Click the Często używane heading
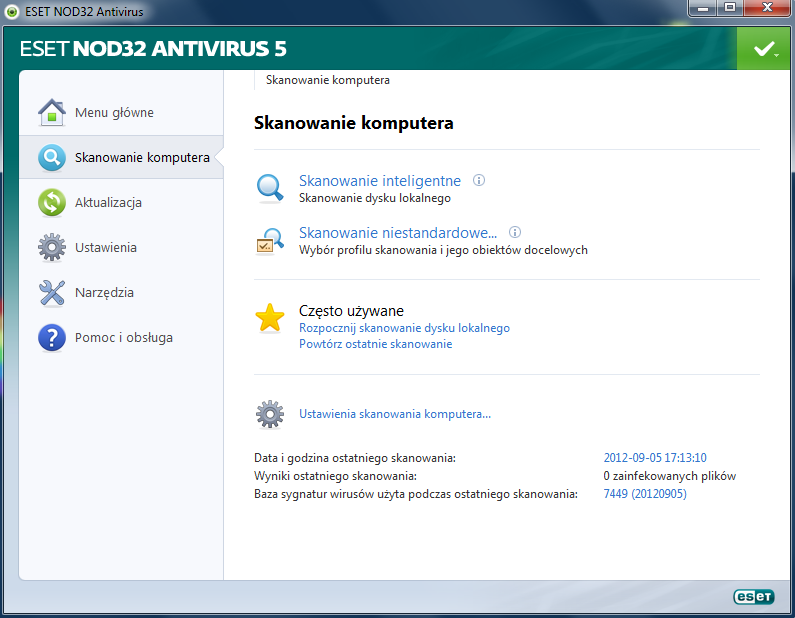The height and width of the screenshot is (618, 795). (351, 311)
